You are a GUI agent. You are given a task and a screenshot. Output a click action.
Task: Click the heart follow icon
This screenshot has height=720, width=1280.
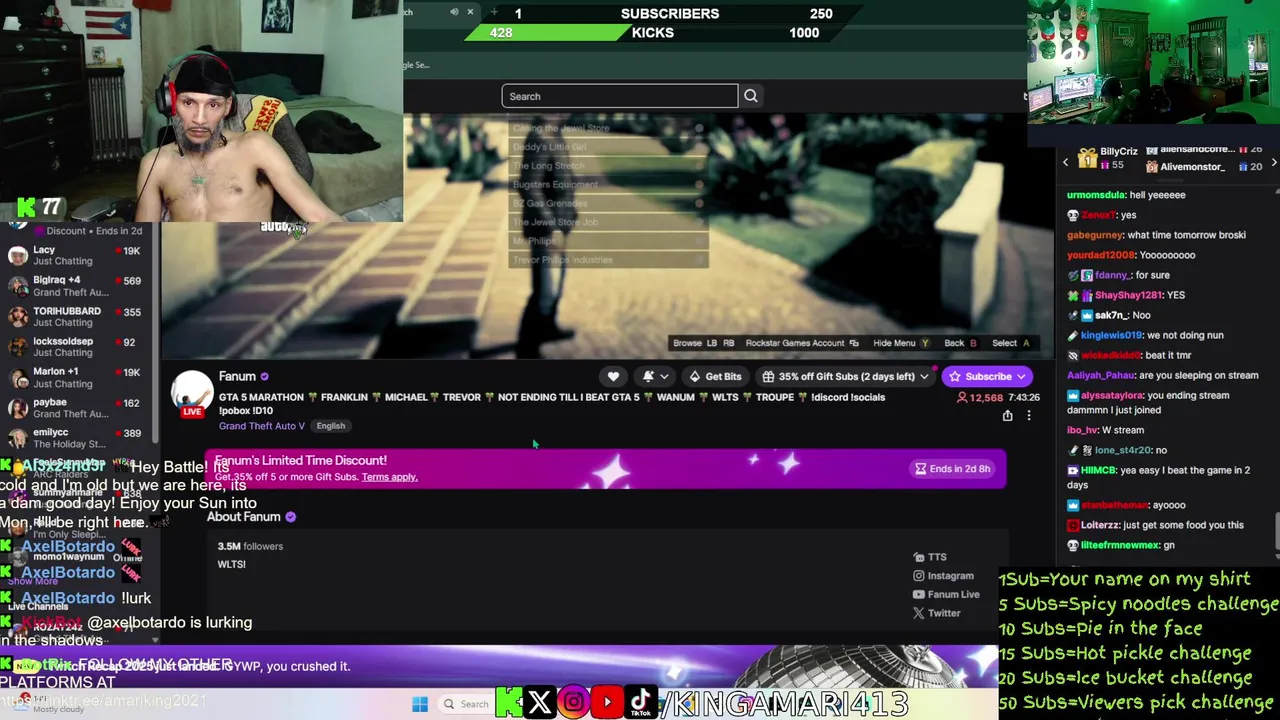(613, 376)
